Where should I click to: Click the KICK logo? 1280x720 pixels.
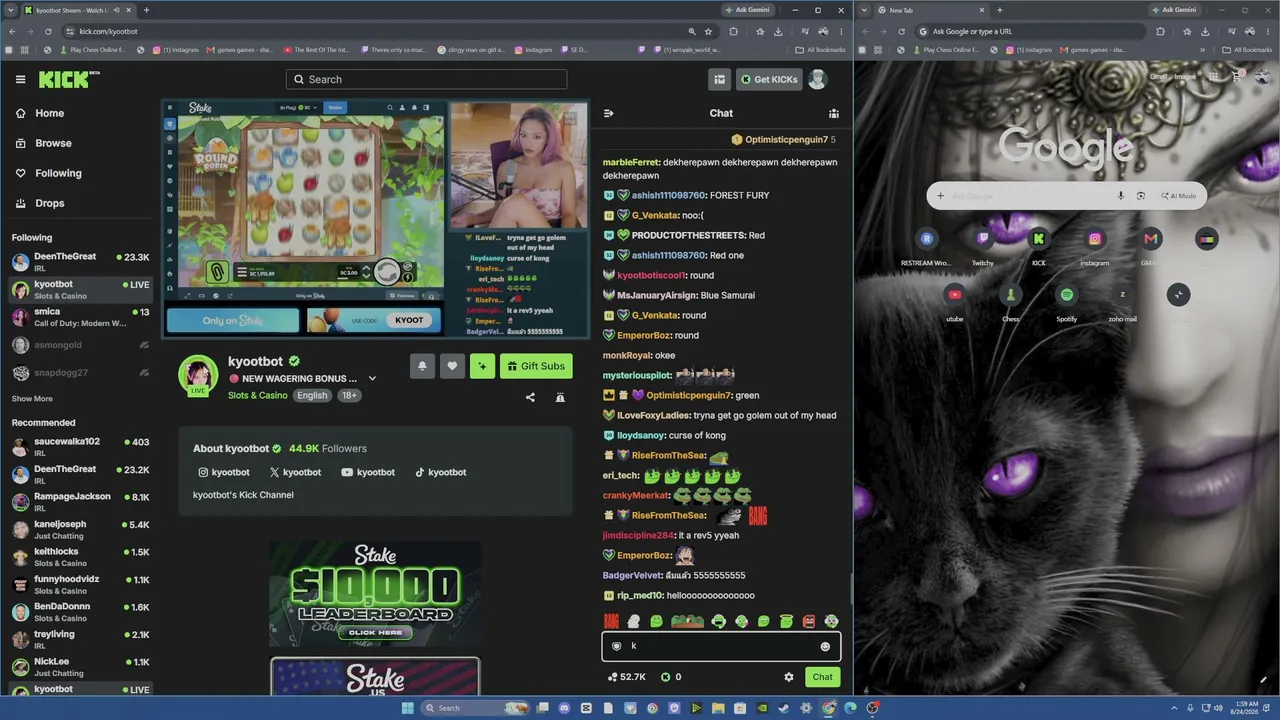coord(70,80)
